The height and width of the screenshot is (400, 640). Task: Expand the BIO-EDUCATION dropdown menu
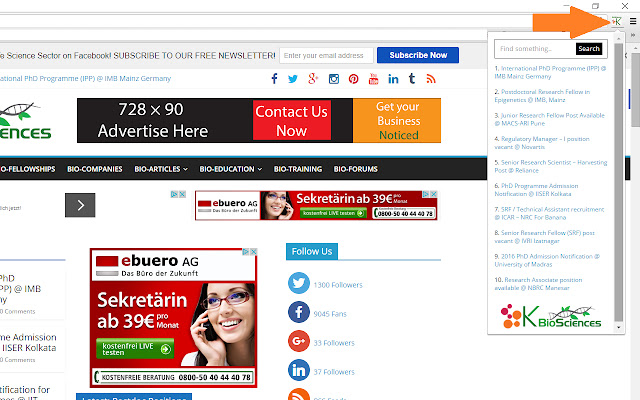point(230,169)
